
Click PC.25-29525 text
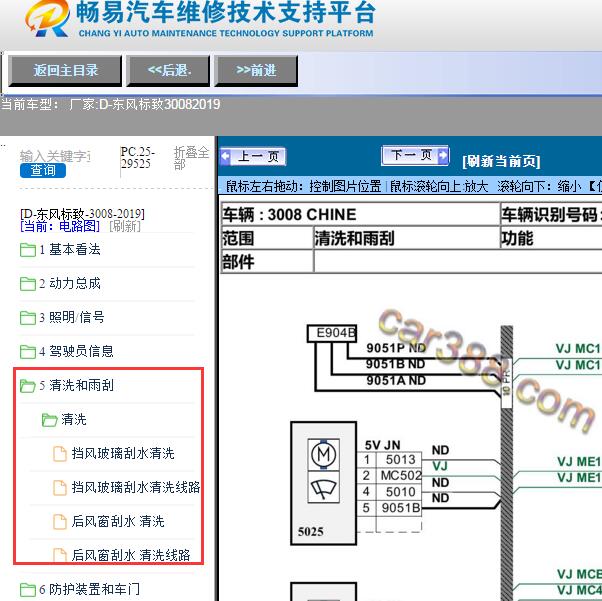[137, 158]
